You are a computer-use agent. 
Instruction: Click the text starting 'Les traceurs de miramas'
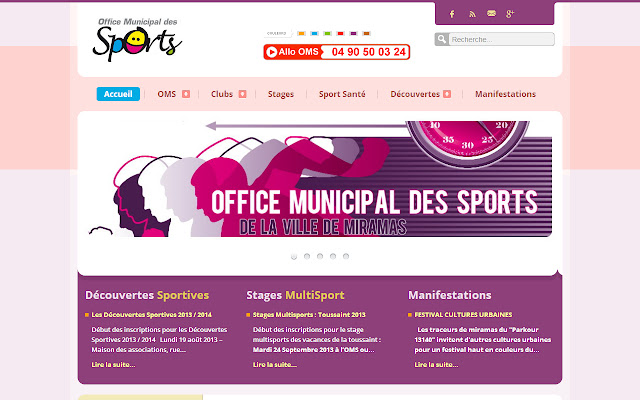click(483, 340)
